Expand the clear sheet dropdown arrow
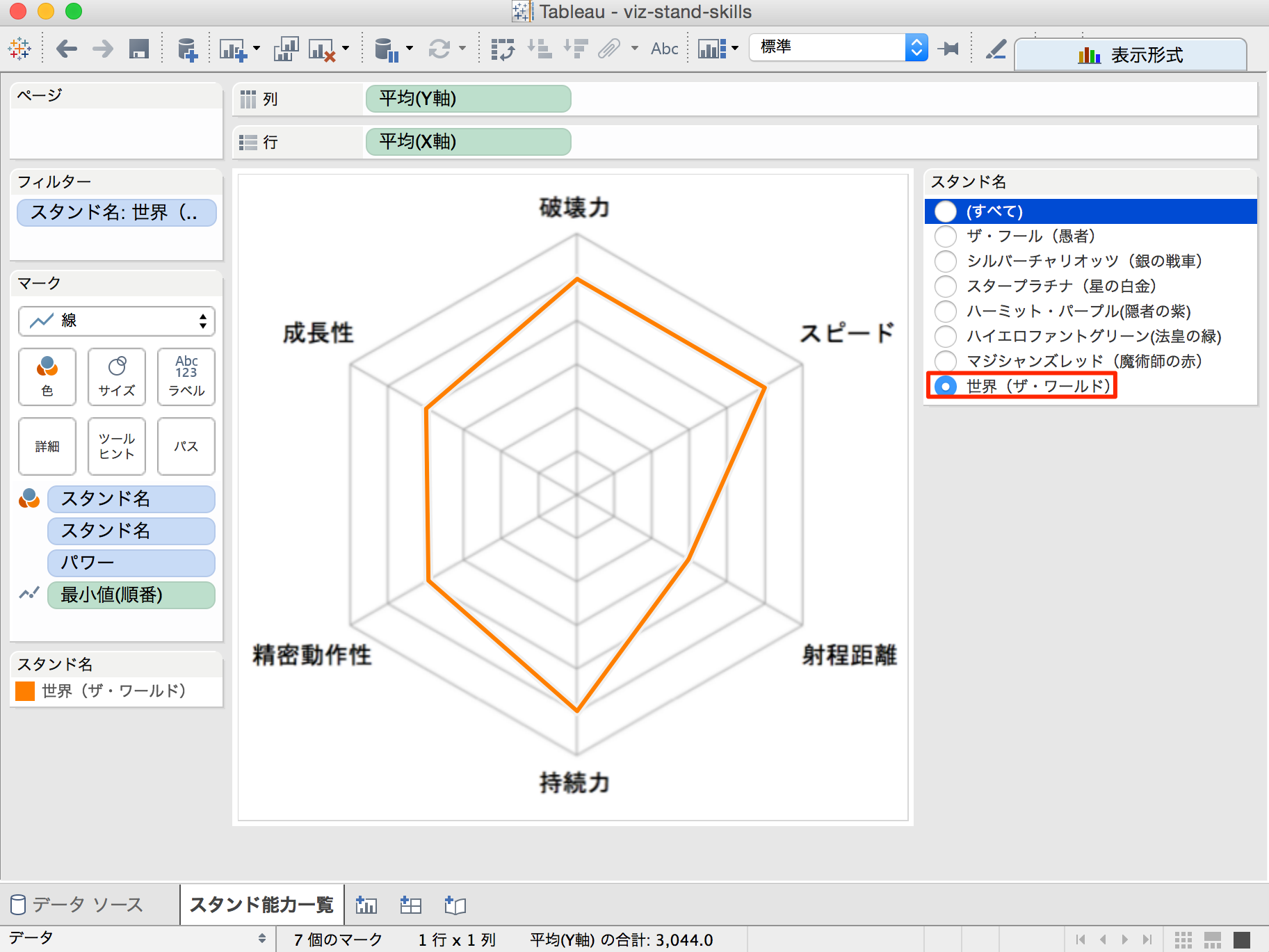This screenshot has height=952, width=1269. (x=346, y=49)
